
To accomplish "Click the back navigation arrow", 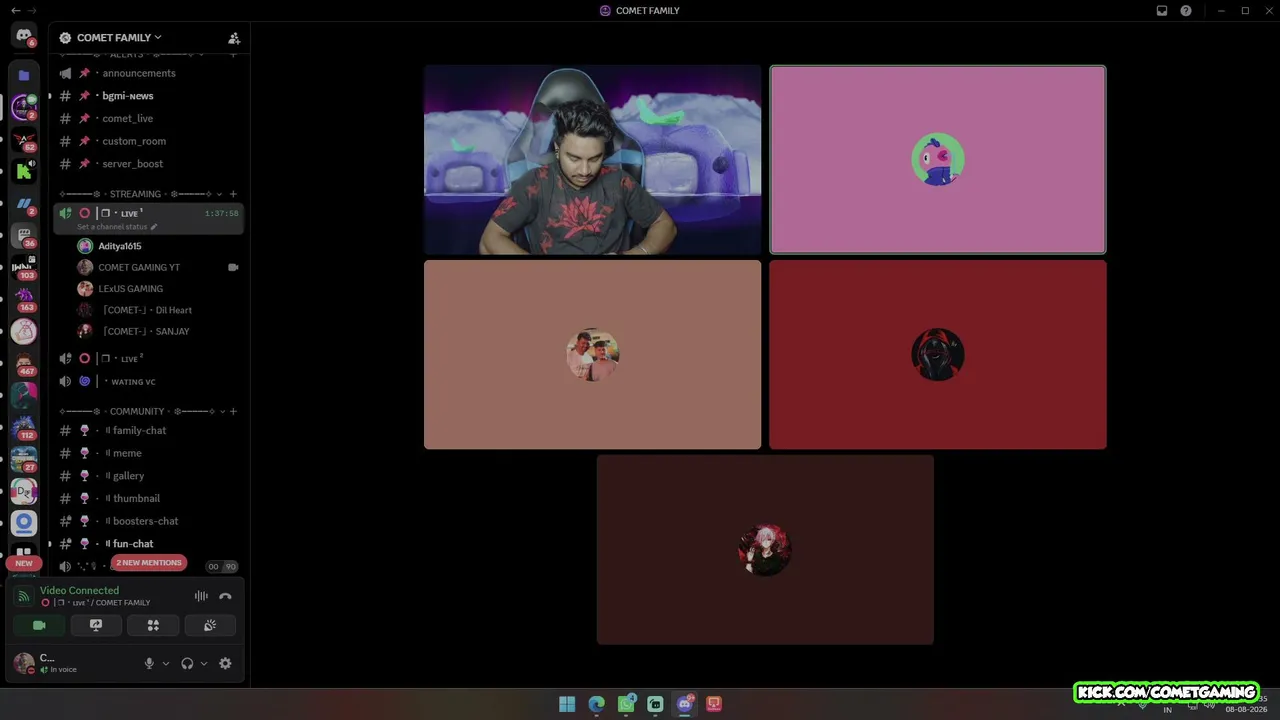I will pos(15,11).
